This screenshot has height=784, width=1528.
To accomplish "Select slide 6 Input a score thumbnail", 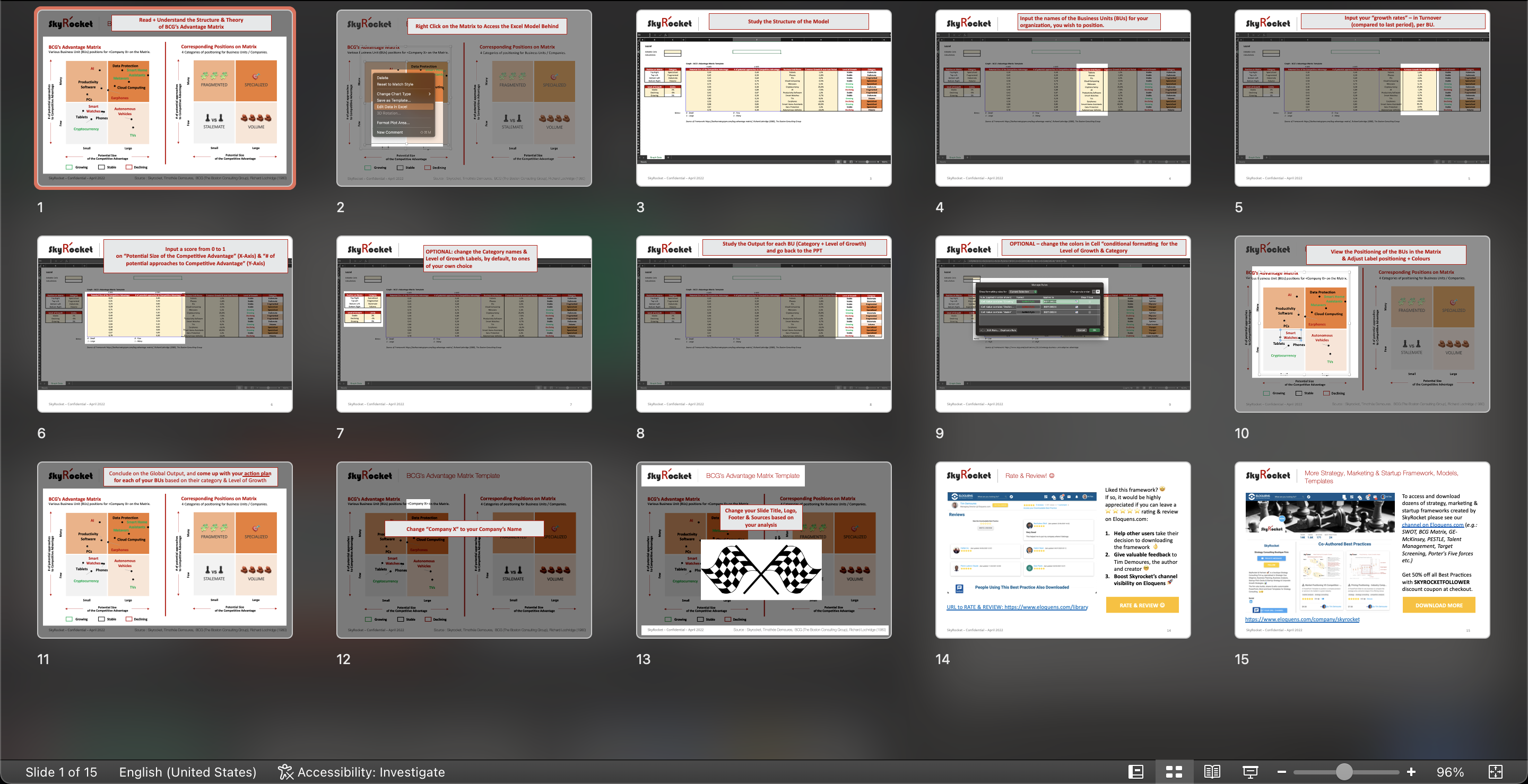I will pyautogui.click(x=165, y=324).
